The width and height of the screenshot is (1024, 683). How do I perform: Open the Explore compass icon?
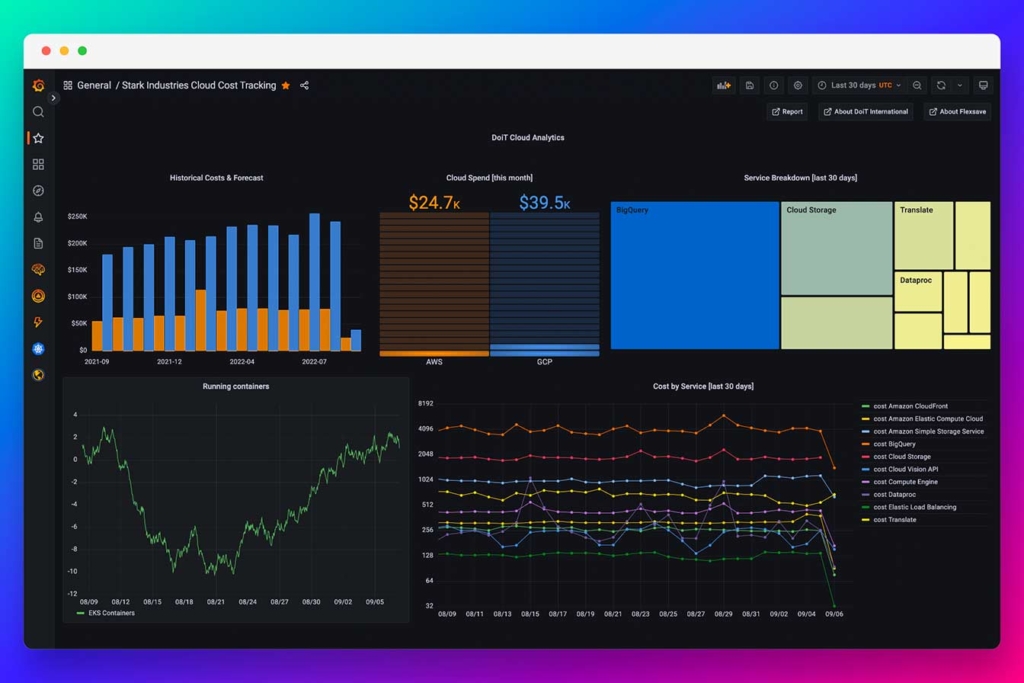pos(38,191)
